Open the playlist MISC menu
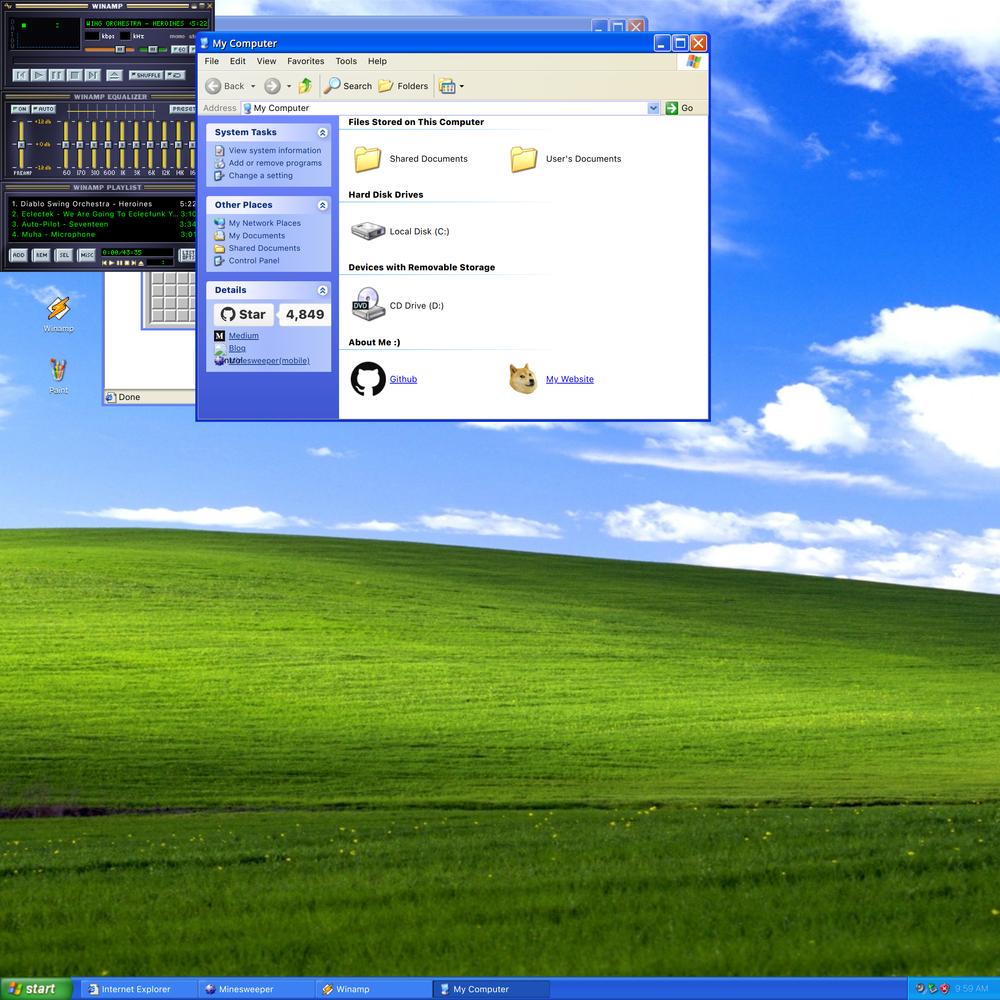The image size is (1000, 1000). coord(86,255)
